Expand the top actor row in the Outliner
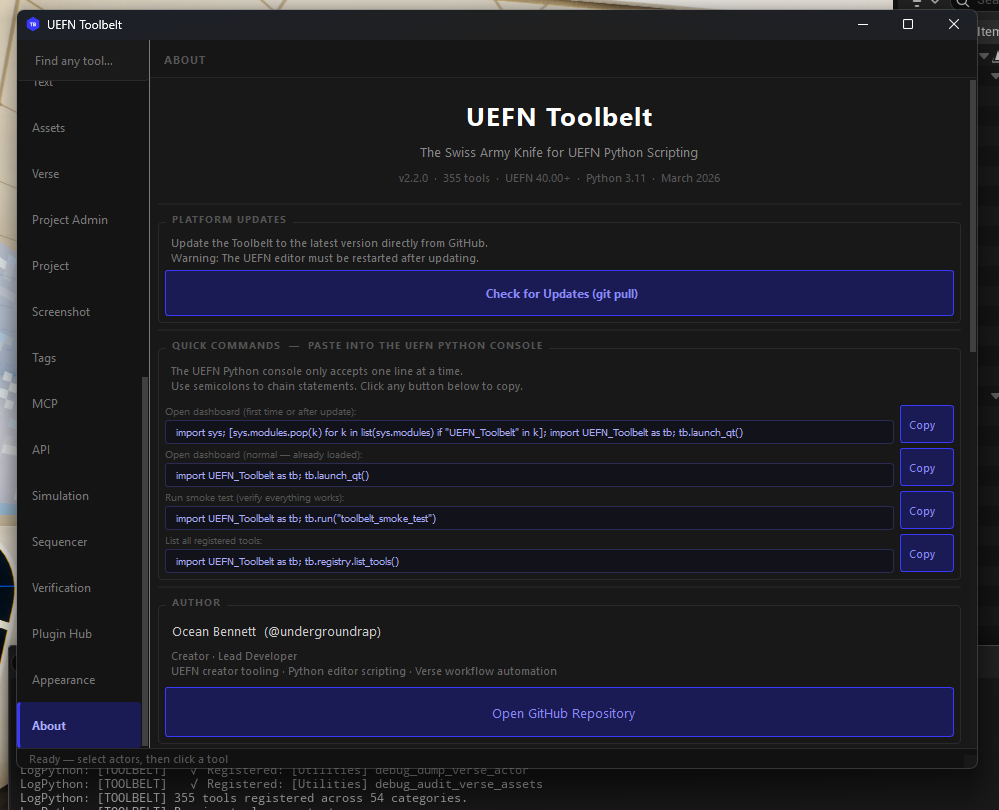Screen dimensions: 999x810 click(x=985, y=56)
